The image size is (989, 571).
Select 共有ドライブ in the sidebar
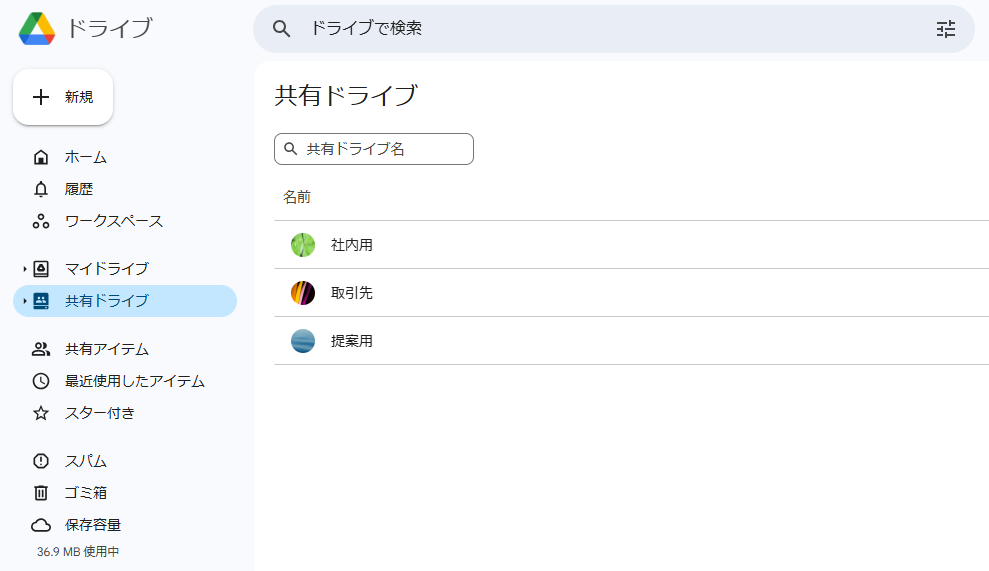(106, 301)
